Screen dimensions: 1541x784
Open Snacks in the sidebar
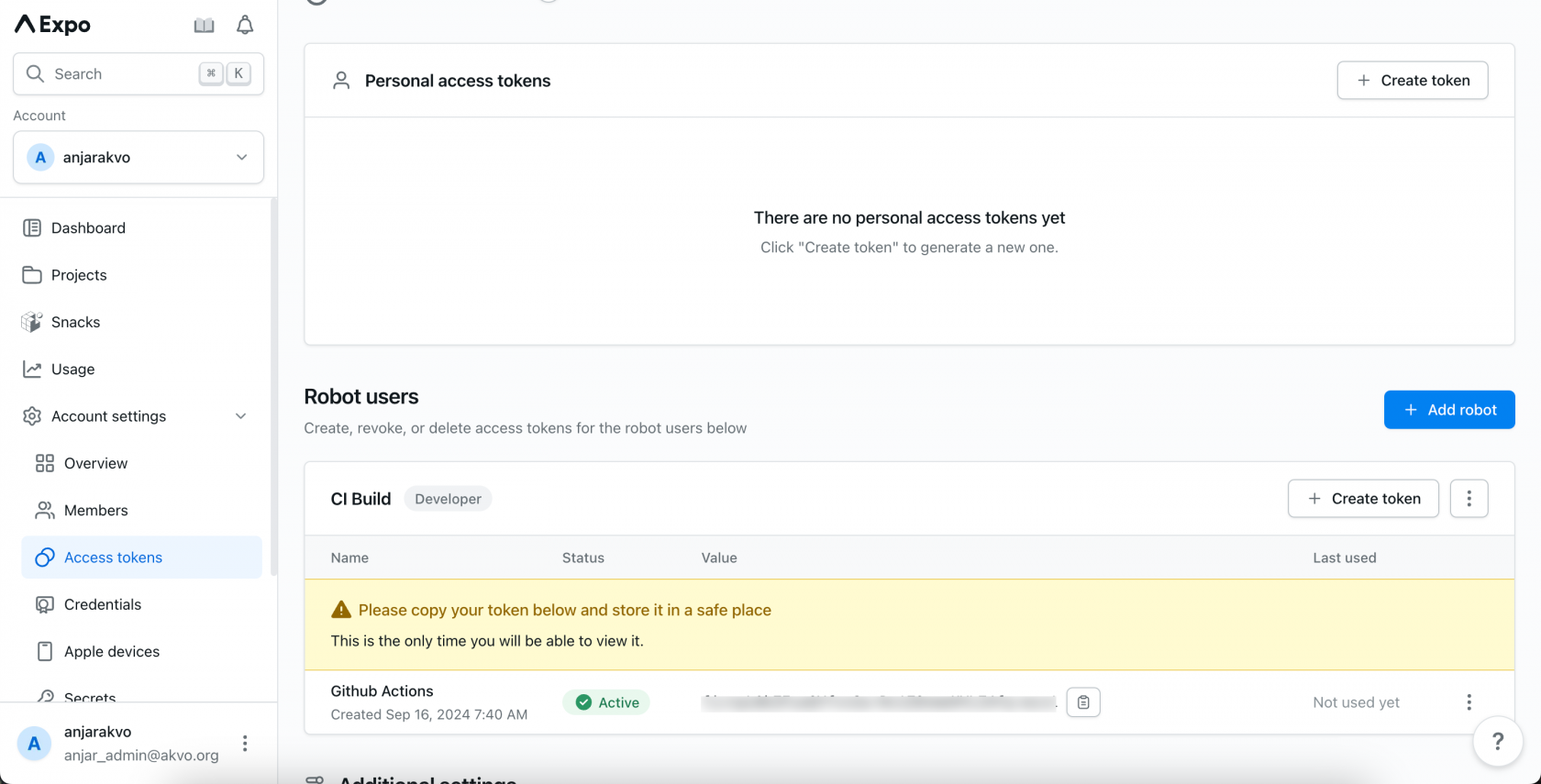click(75, 323)
